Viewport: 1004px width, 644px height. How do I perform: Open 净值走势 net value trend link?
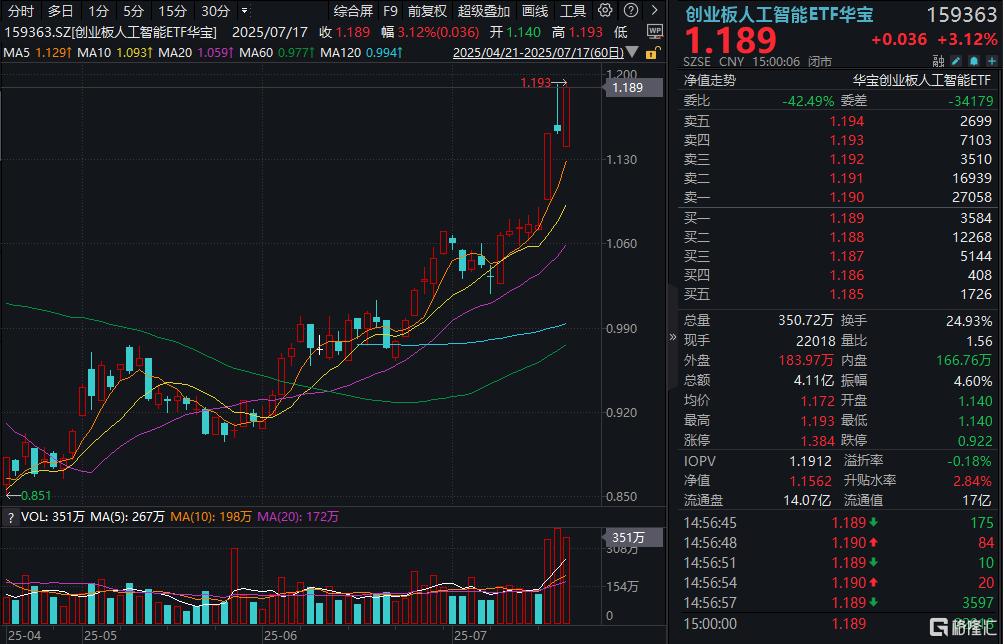click(x=709, y=81)
